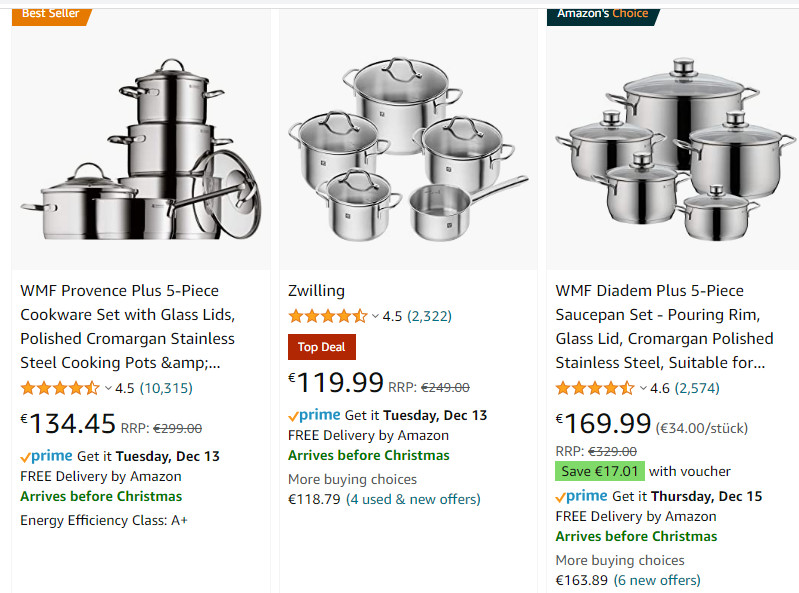Click the WMF Diadem Plus star rating
The width and height of the screenshot is (799, 593).
(595, 388)
